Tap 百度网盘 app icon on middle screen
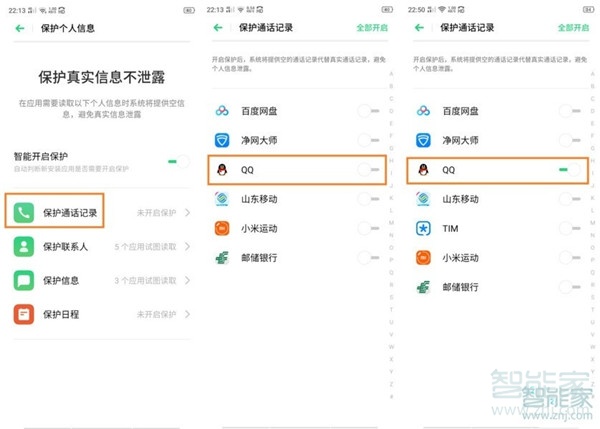 coord(222,111)
